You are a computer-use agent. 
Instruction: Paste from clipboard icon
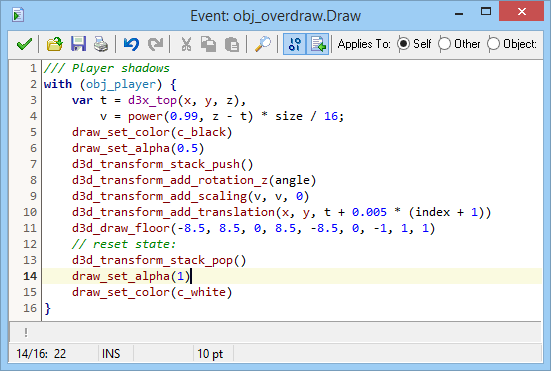coord(232,44)
